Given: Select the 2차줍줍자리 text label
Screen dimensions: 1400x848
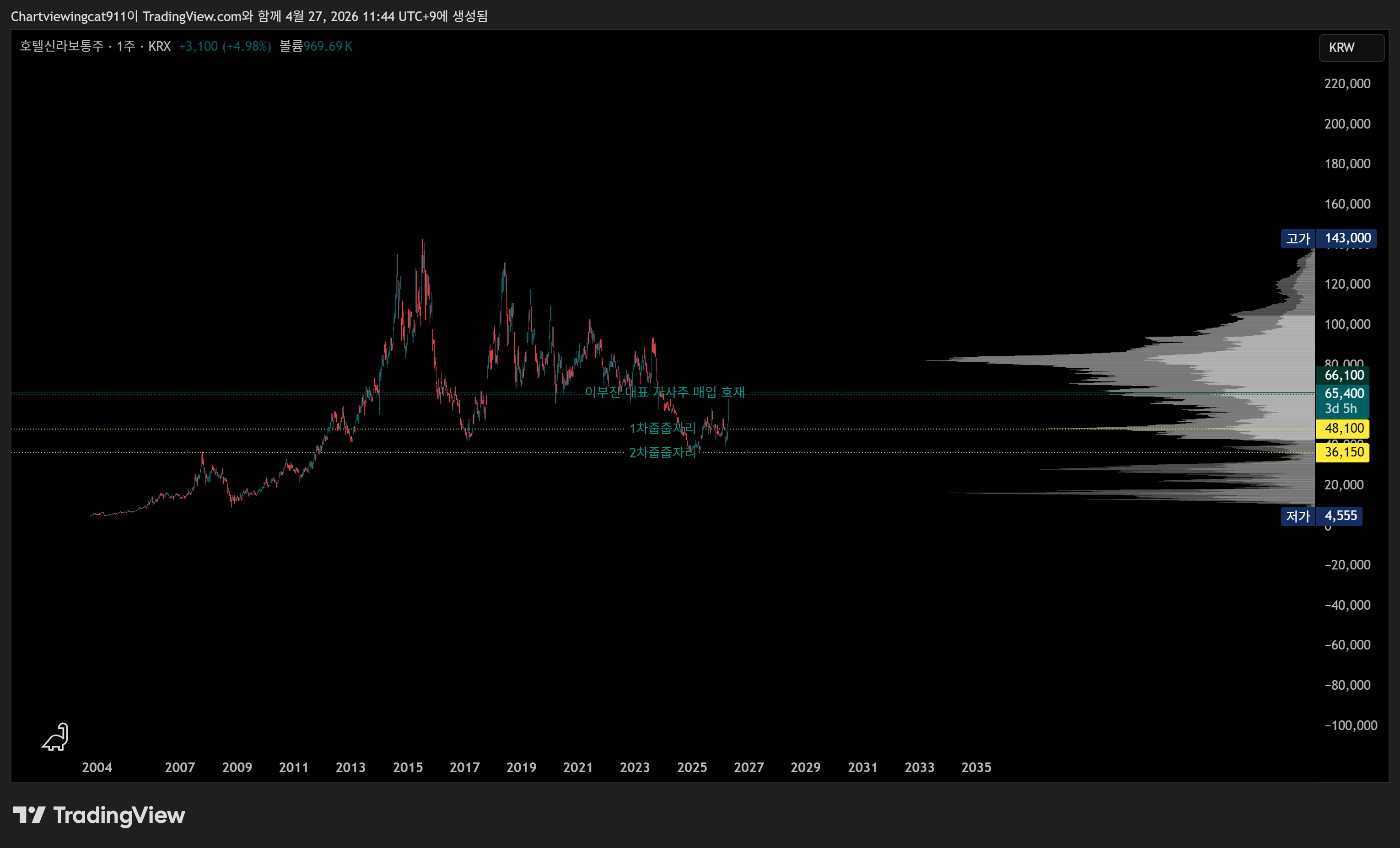Looking at the screenshot, I should pyautogui.click(x=662, y=452).
